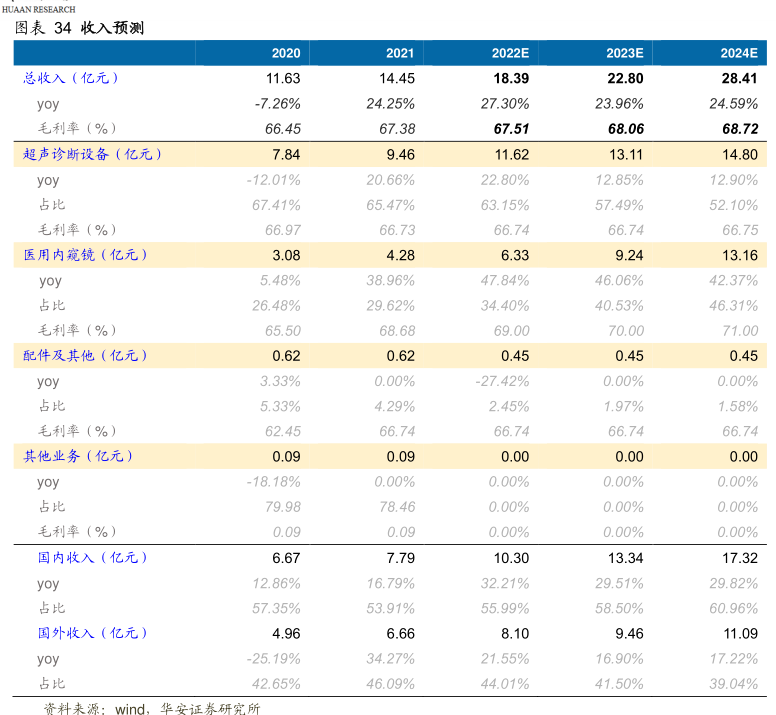
Task: Select ultrasound revenue value 14.80
Action: [x=740, y=155]
